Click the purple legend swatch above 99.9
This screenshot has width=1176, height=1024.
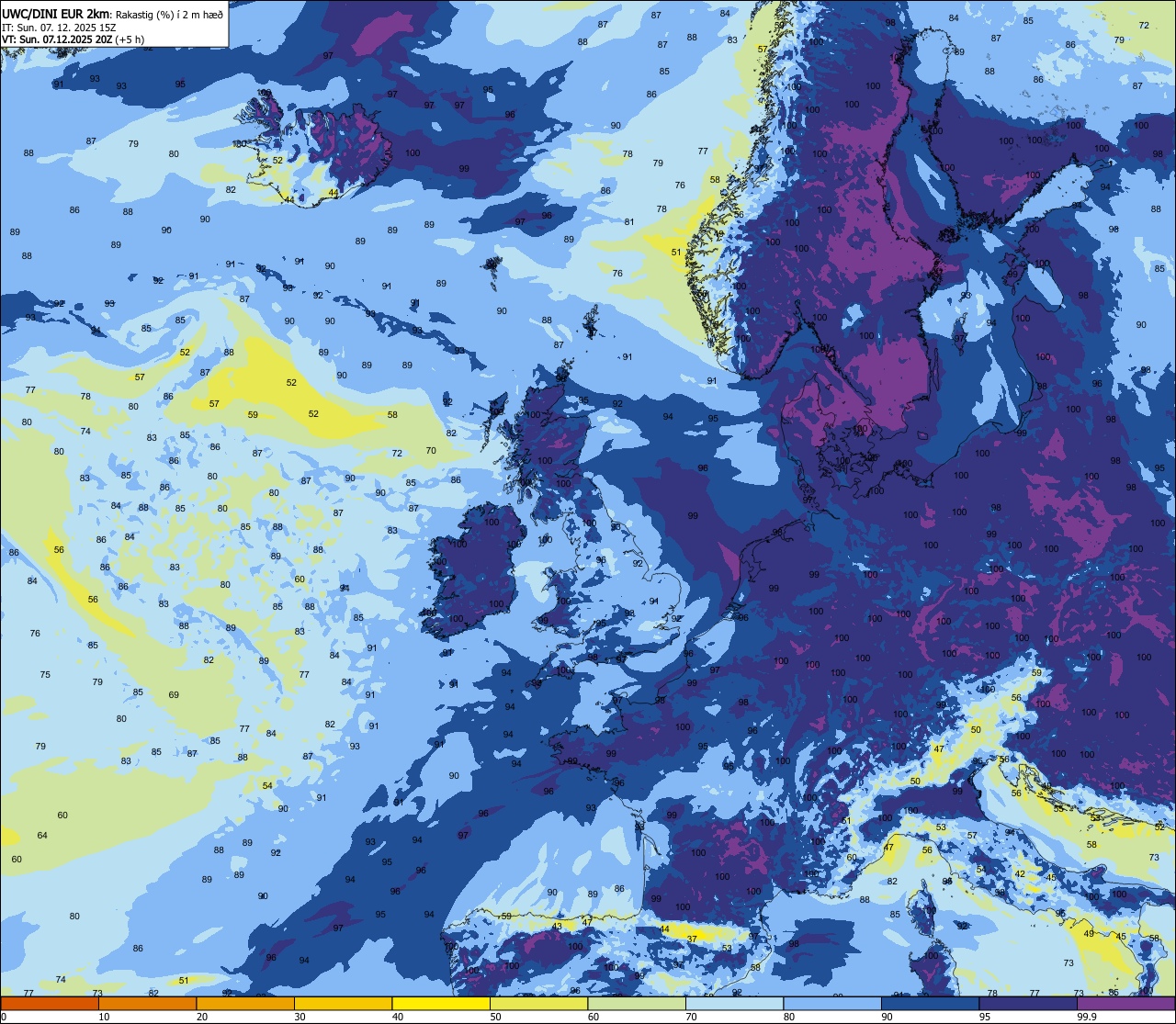pos(1126,1003)
